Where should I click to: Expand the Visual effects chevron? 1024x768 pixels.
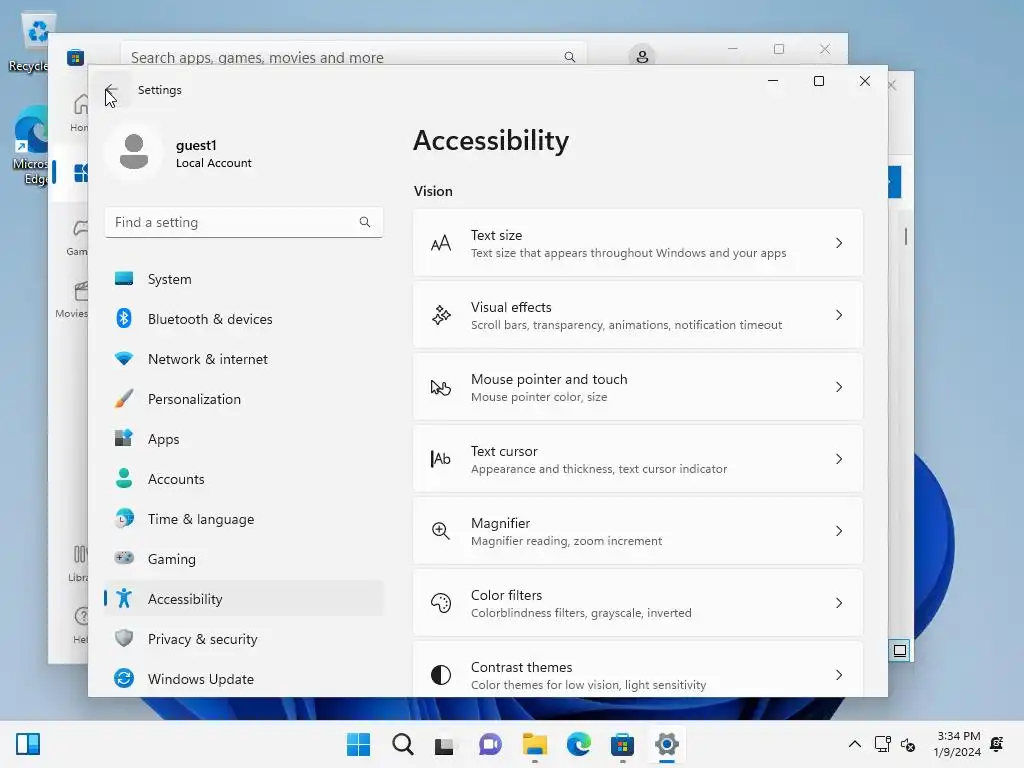coord(839,315)
